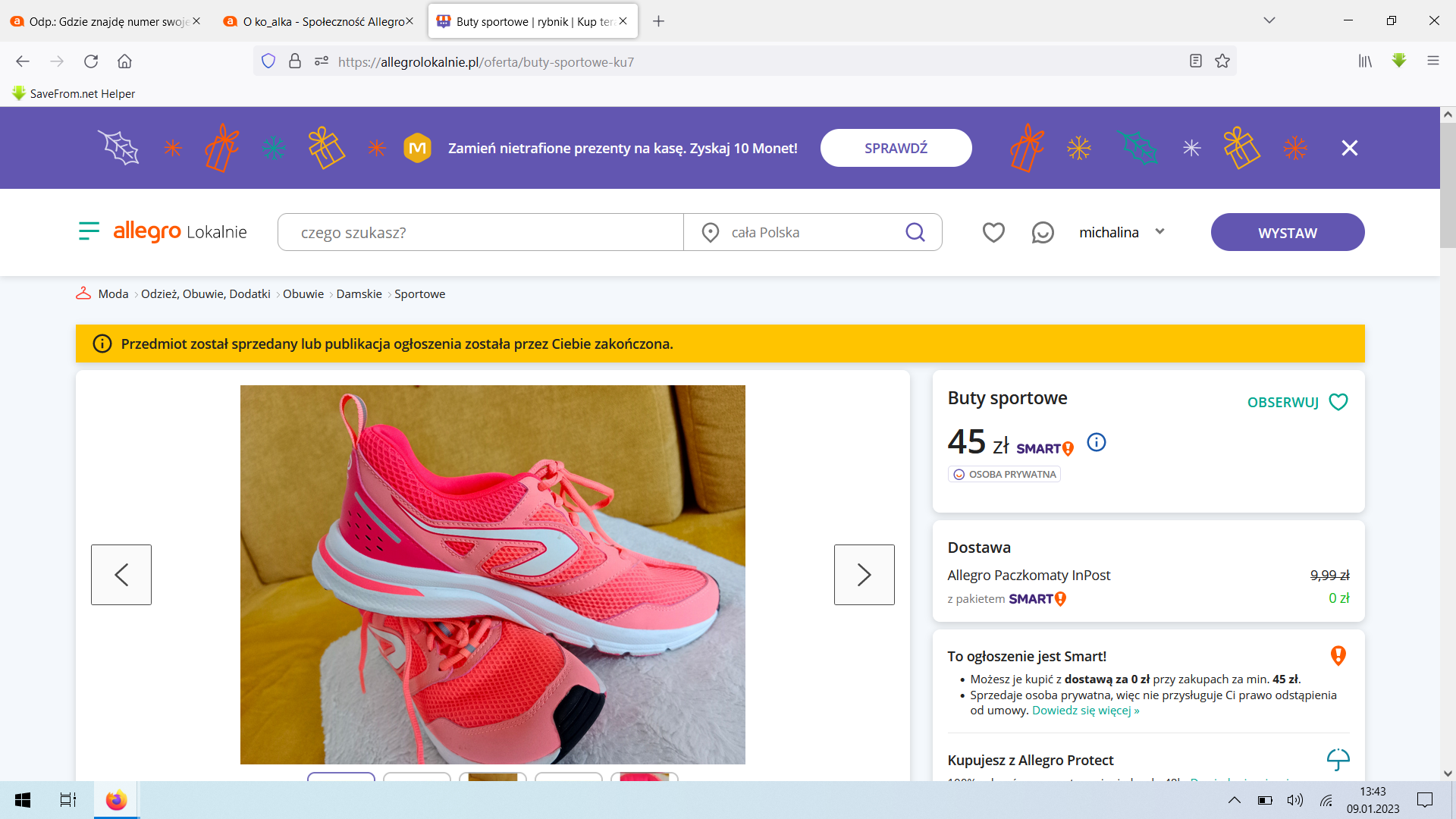Open the volume control in tray
1456x819 pixels.
pos(1294,800)
